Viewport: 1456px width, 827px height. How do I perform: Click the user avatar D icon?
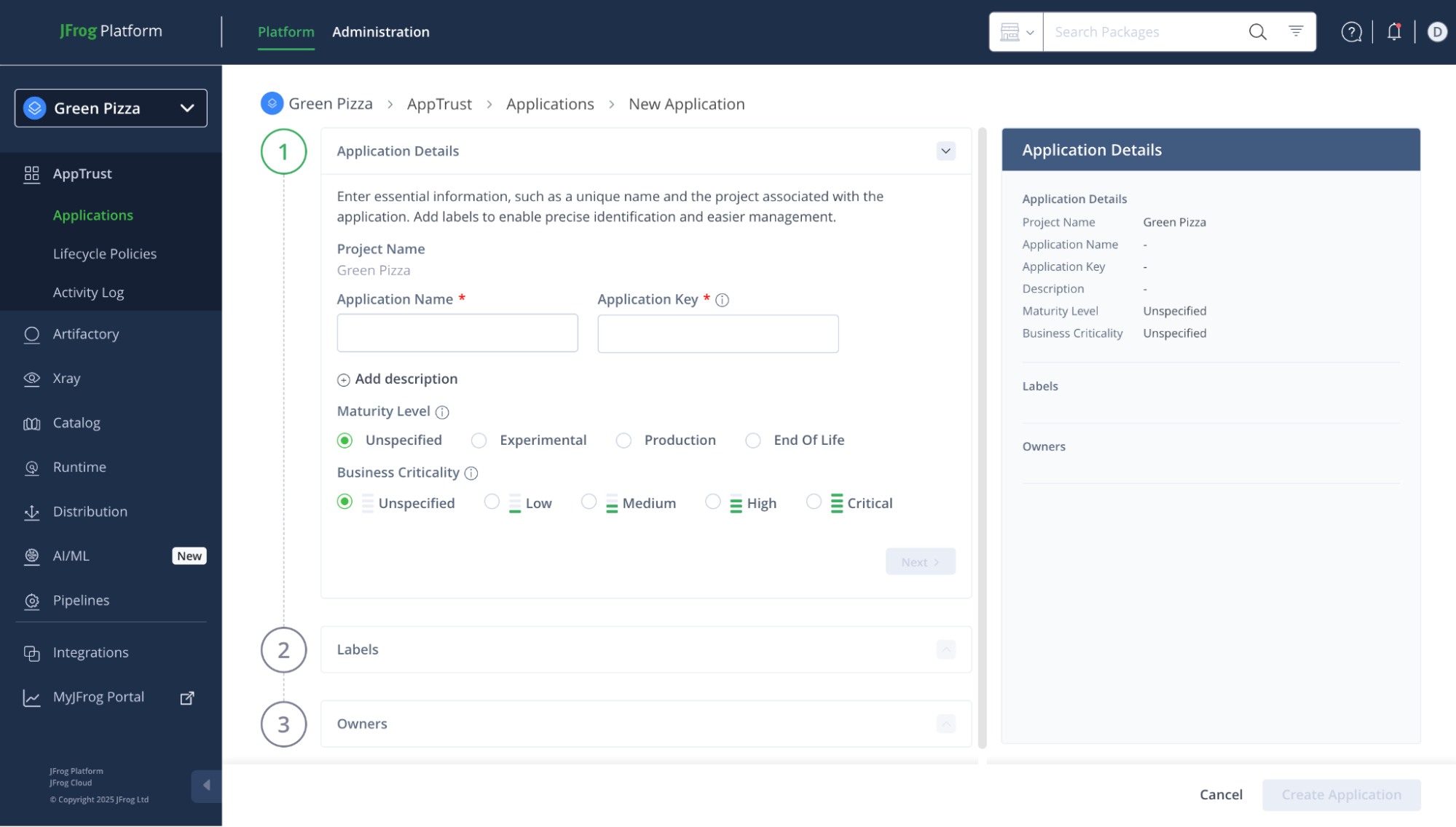click(1436, 32)
